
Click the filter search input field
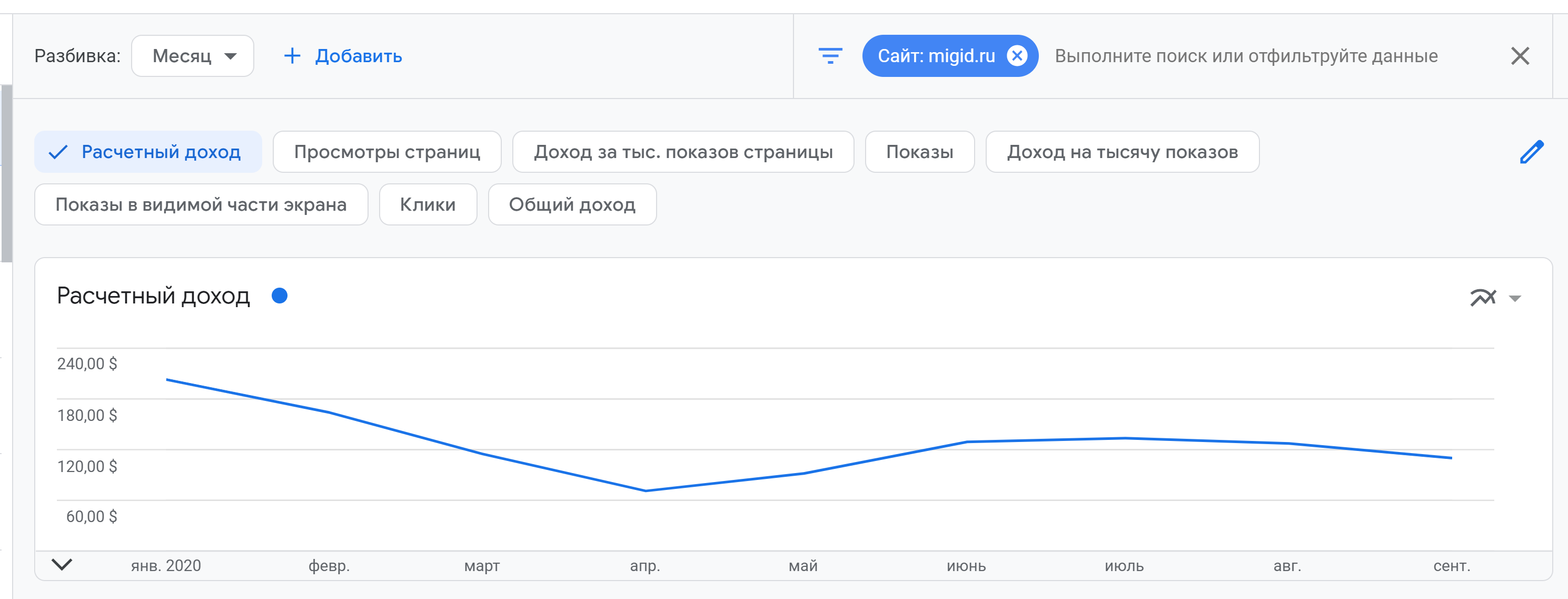tap(1245, 56)
